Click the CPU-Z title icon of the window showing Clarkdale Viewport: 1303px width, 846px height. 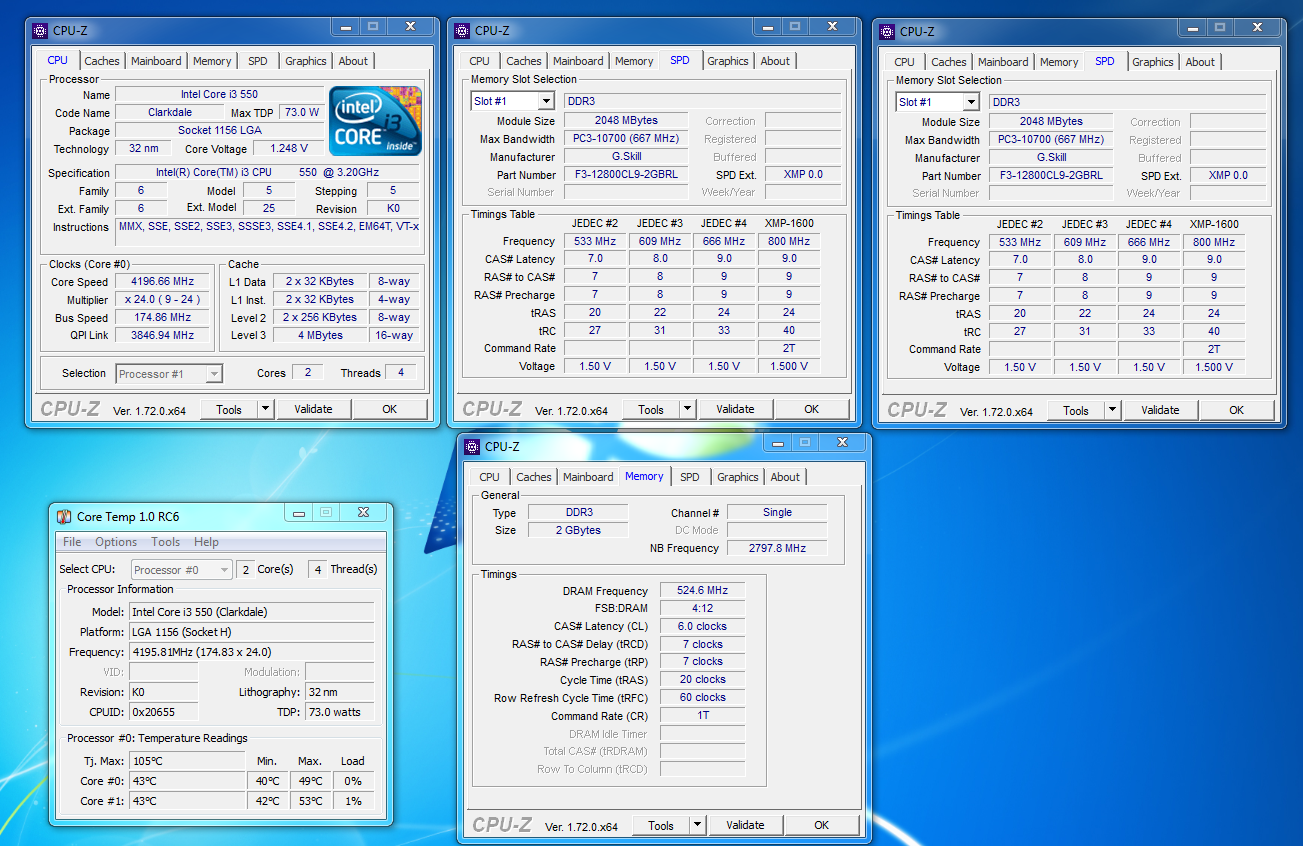click(x=40, y=30)
